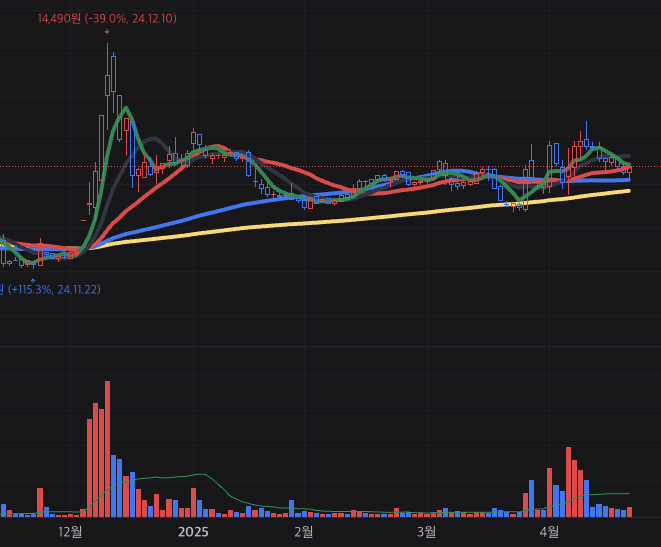This screenshot has width=661, height=547.
Task: Click the red down-arrow marker above the peak candle
Action: coord(107,32)
